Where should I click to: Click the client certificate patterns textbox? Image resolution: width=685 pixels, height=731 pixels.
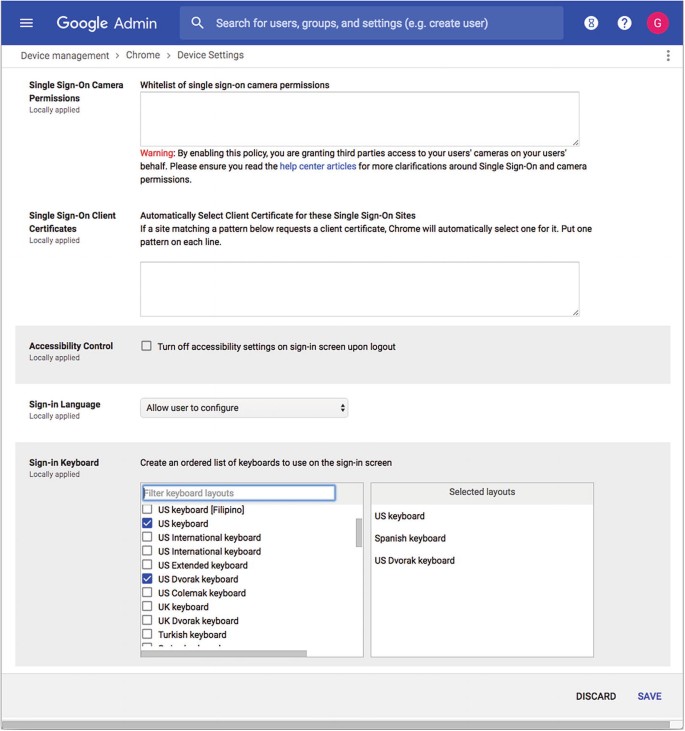pos(360,289)
